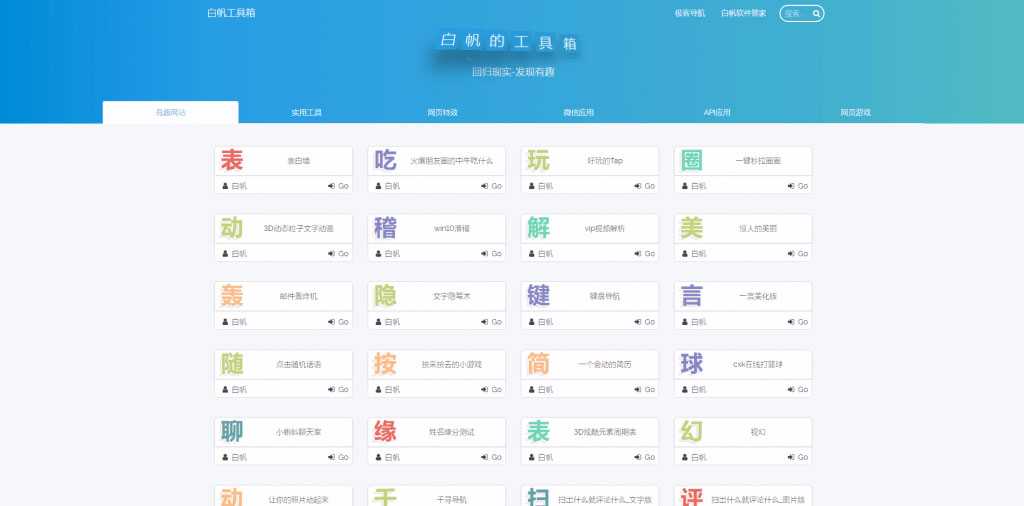Click Go on the 言 card
The image size is (1024, 506).
(x=798, y=322)
